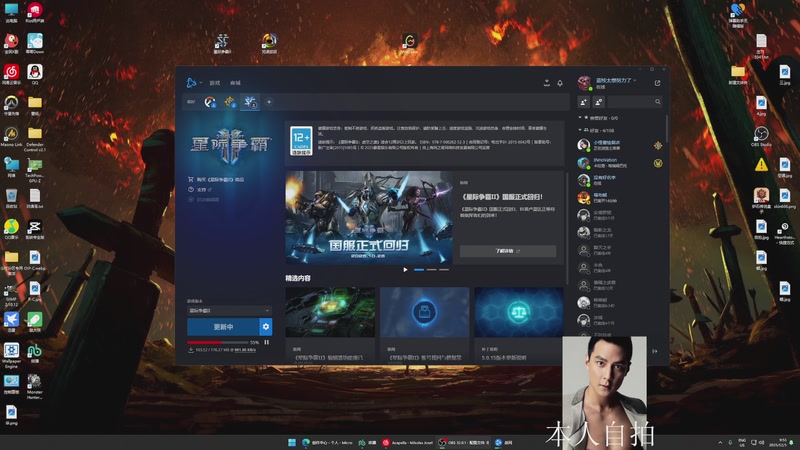
Task: Select friend iNnovation in the list
Action: (x=619, y=163)
